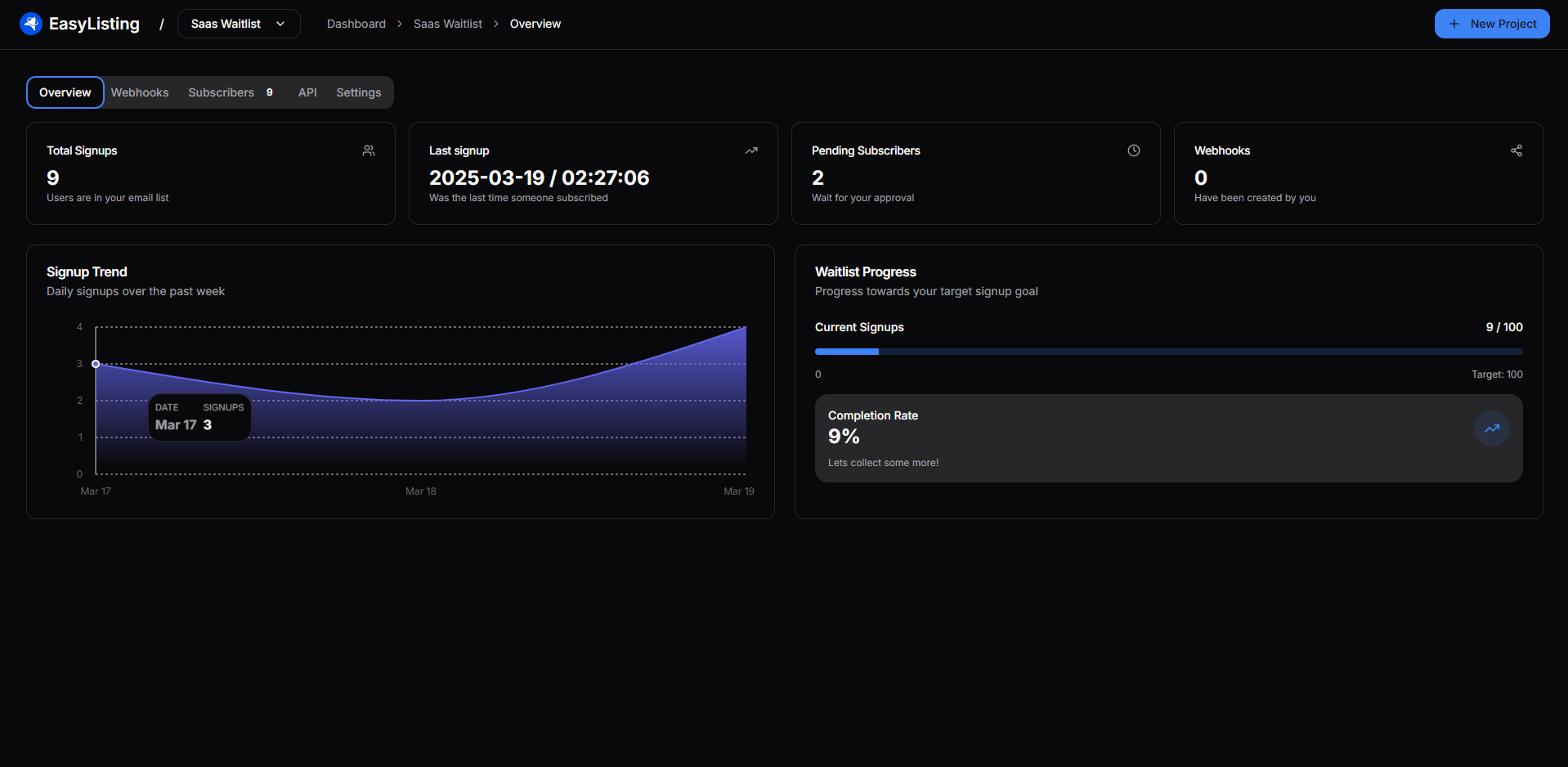Click the 9 / 100 signup count
Screen dimensions: 1568x767
(1504, 327)
